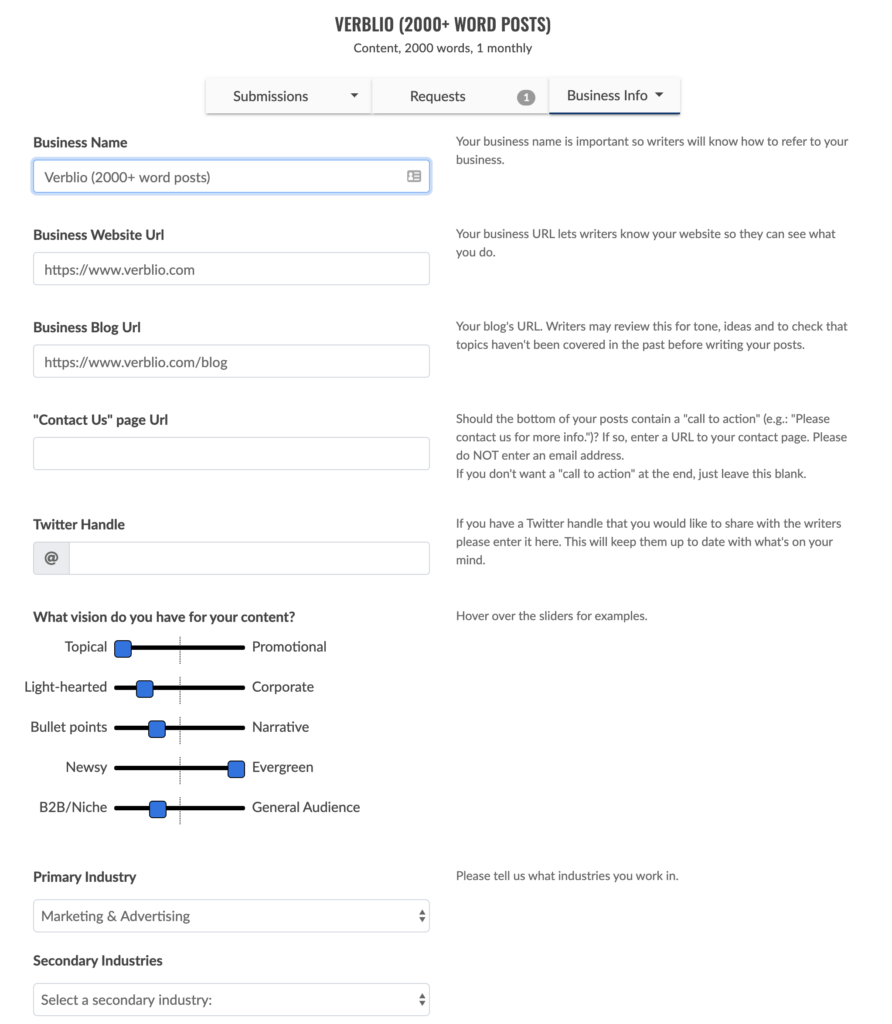The image size is (892, 1024).
Task: Click the Business Website Url field
Action: click(x=231, y=269)
